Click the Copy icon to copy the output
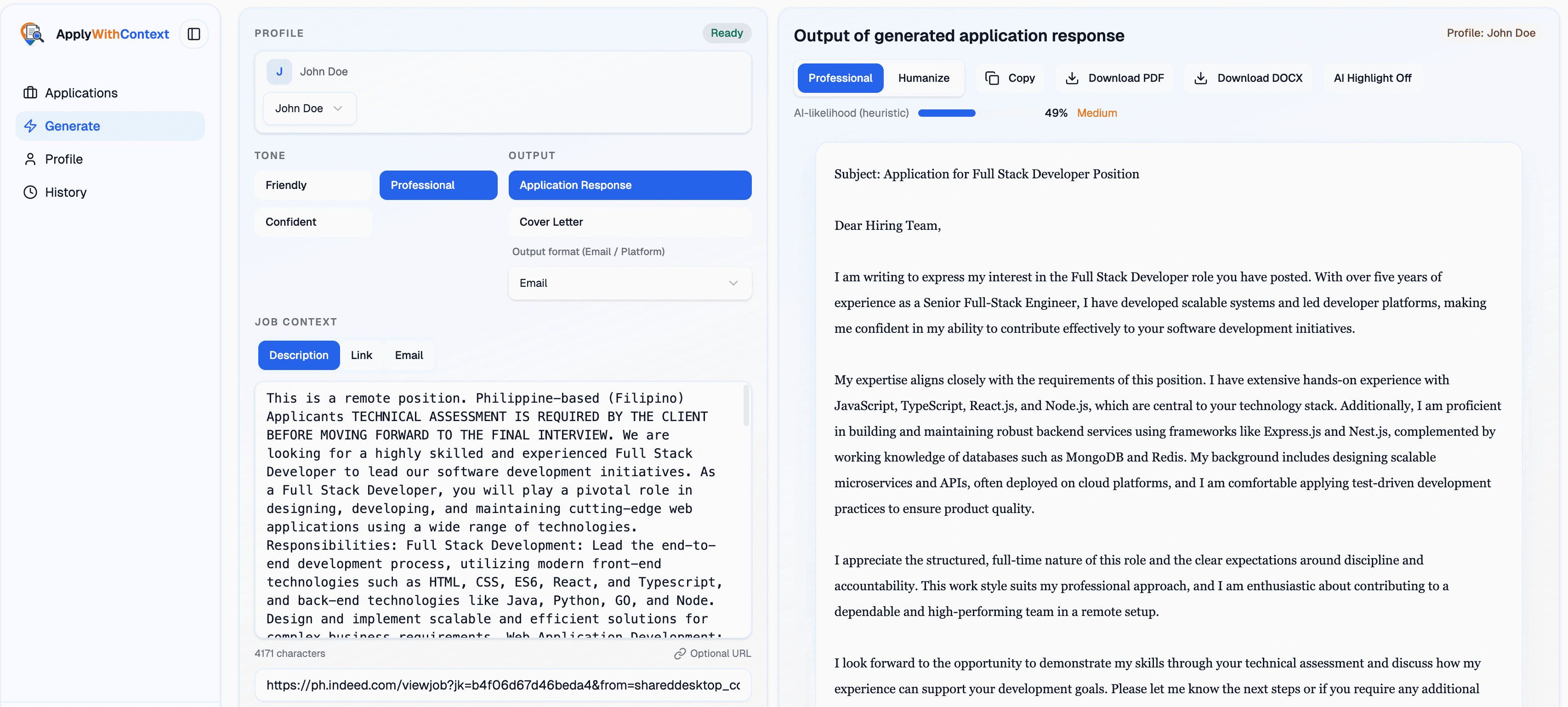 tap(992, 78)
